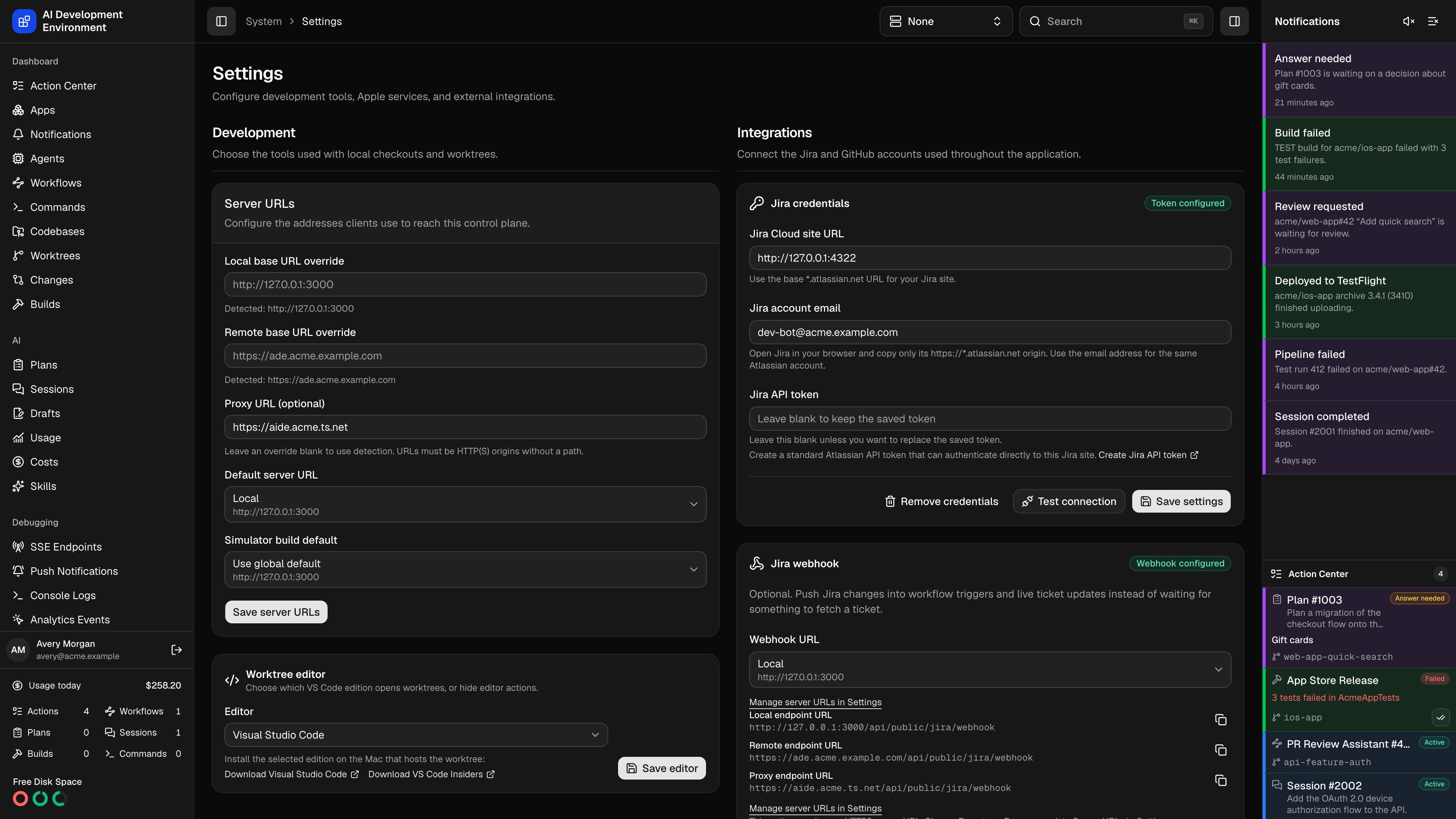Toggle the right notifications panel icon
1456x819 pixels.
coord(1235,22)
